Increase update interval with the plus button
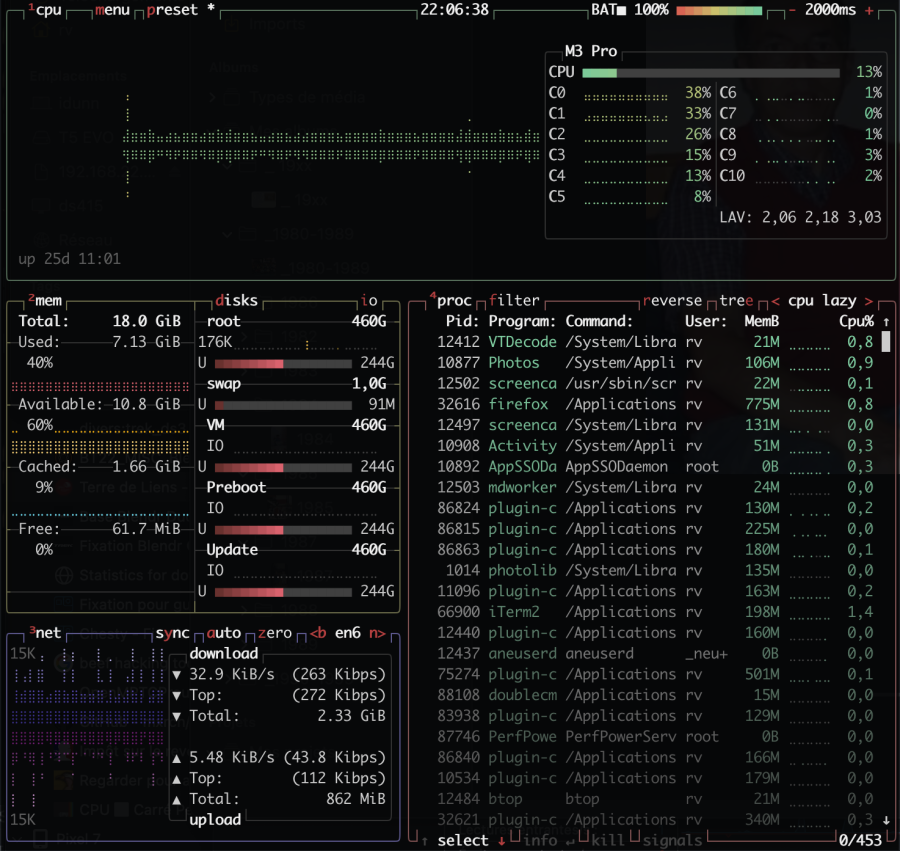The height and width of the screenshot is (851, 900). click(868, 10)
